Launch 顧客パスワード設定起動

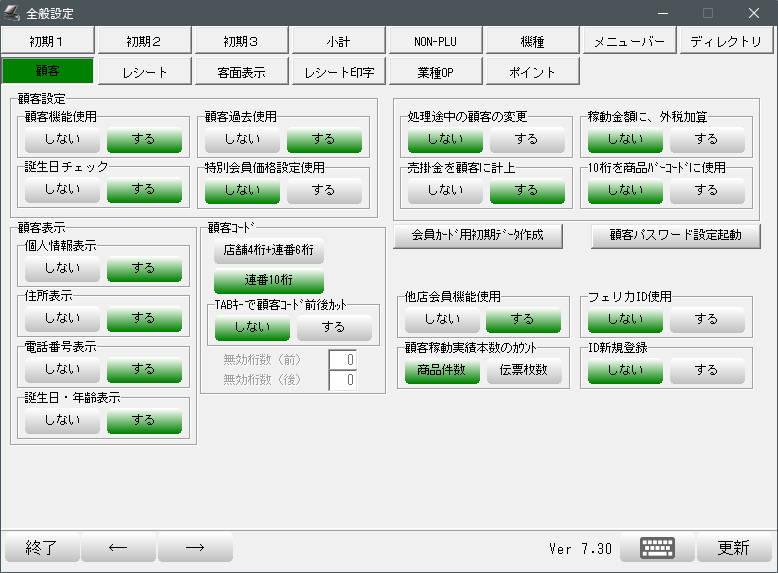click(x=674, y=236)
